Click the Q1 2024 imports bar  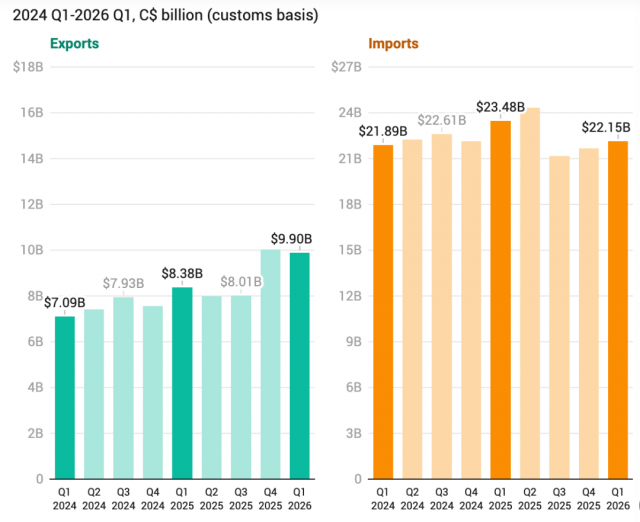click(x=383, y=312)
